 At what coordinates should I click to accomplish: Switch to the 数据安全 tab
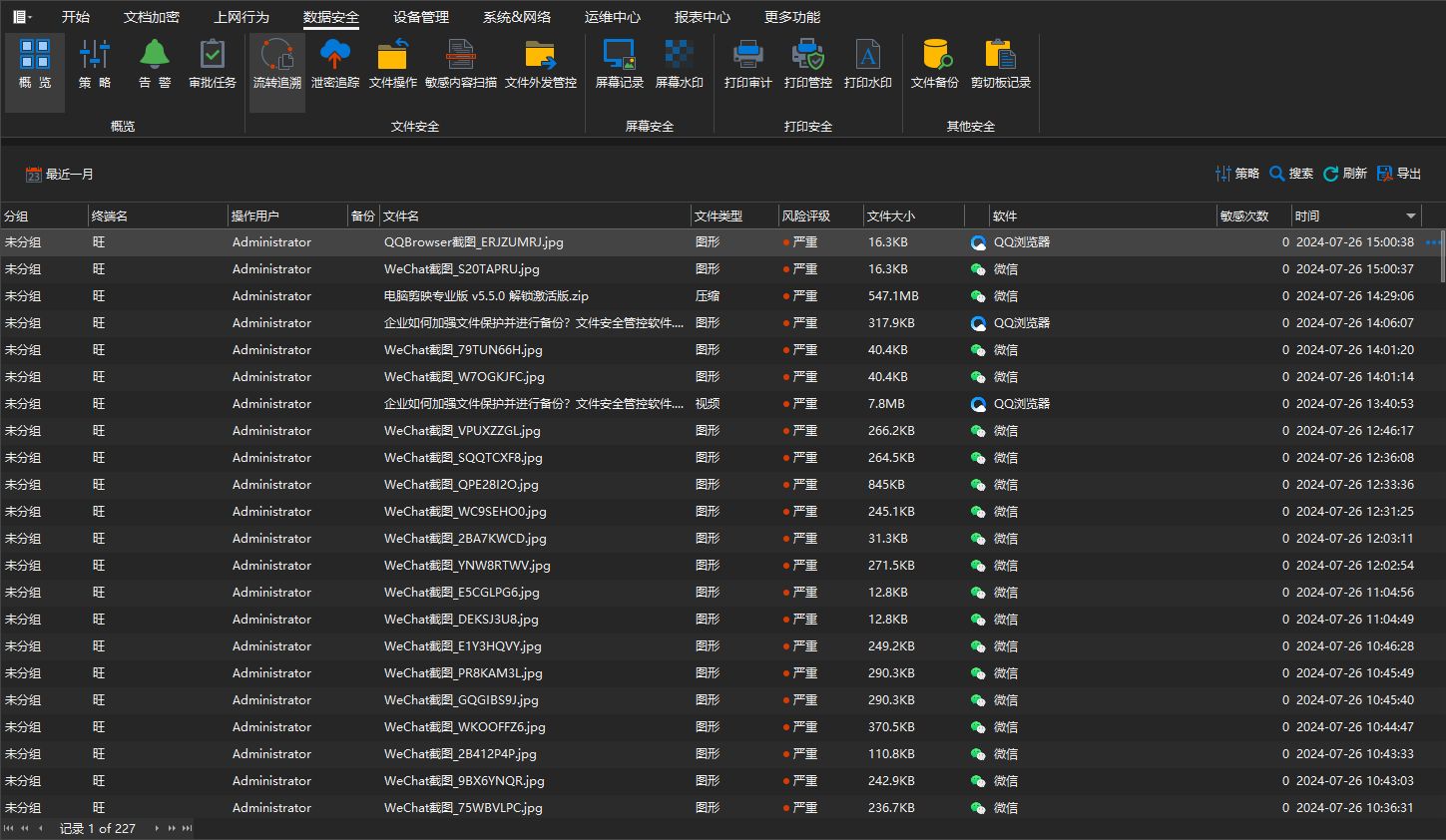(331, 17)
